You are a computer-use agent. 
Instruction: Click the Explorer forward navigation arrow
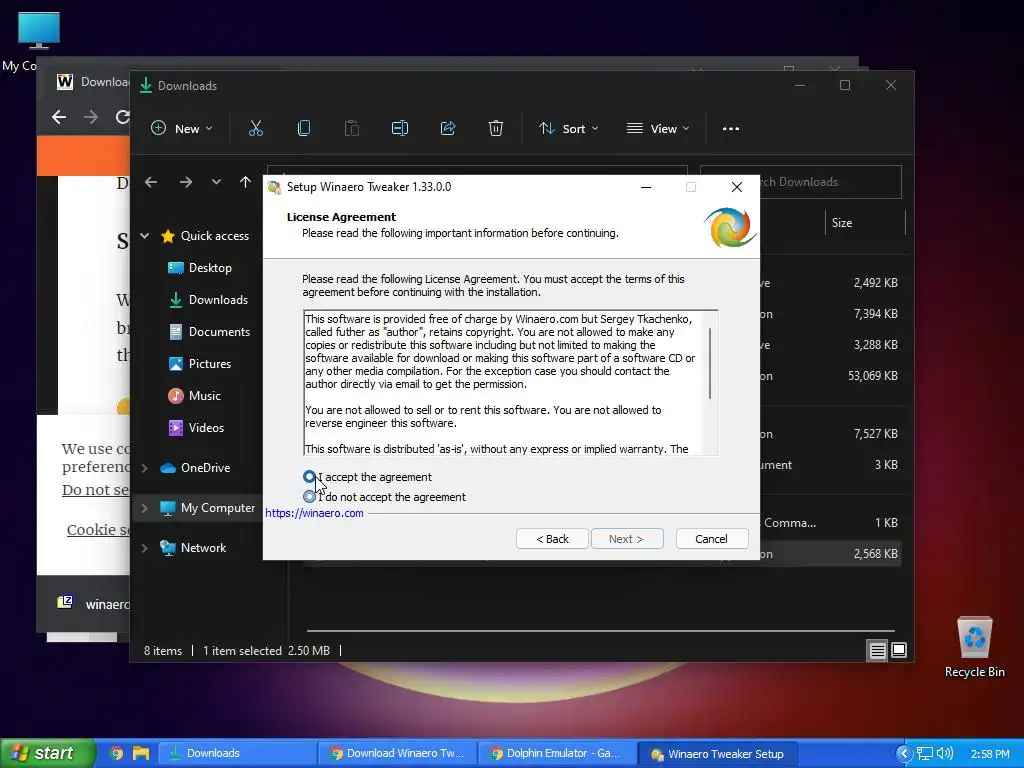[x=186, y=182]
